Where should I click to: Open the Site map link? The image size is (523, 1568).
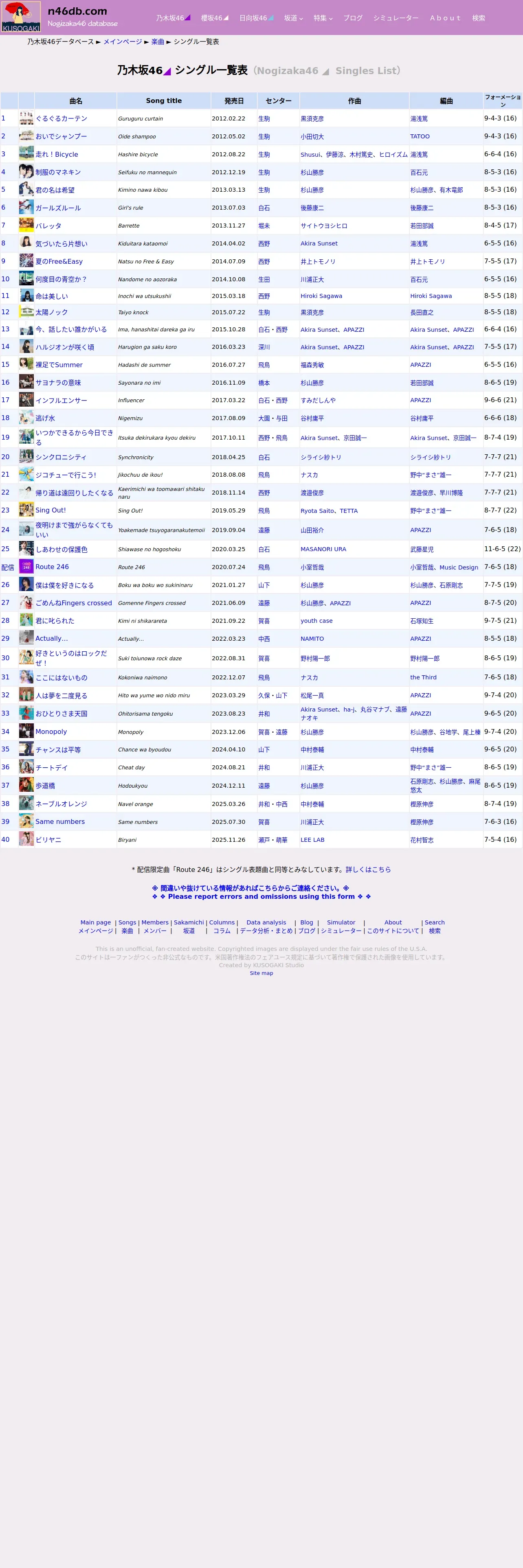pyautogui.click(x=261, y=973)
